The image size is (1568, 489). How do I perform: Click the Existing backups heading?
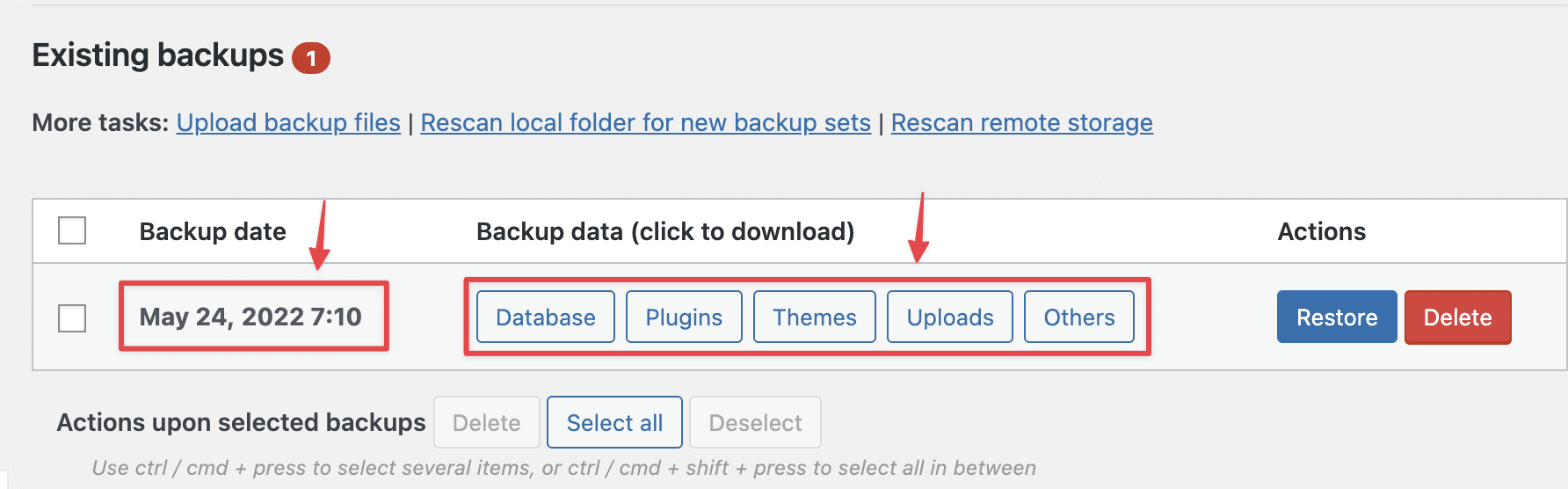tap(158, 55)
